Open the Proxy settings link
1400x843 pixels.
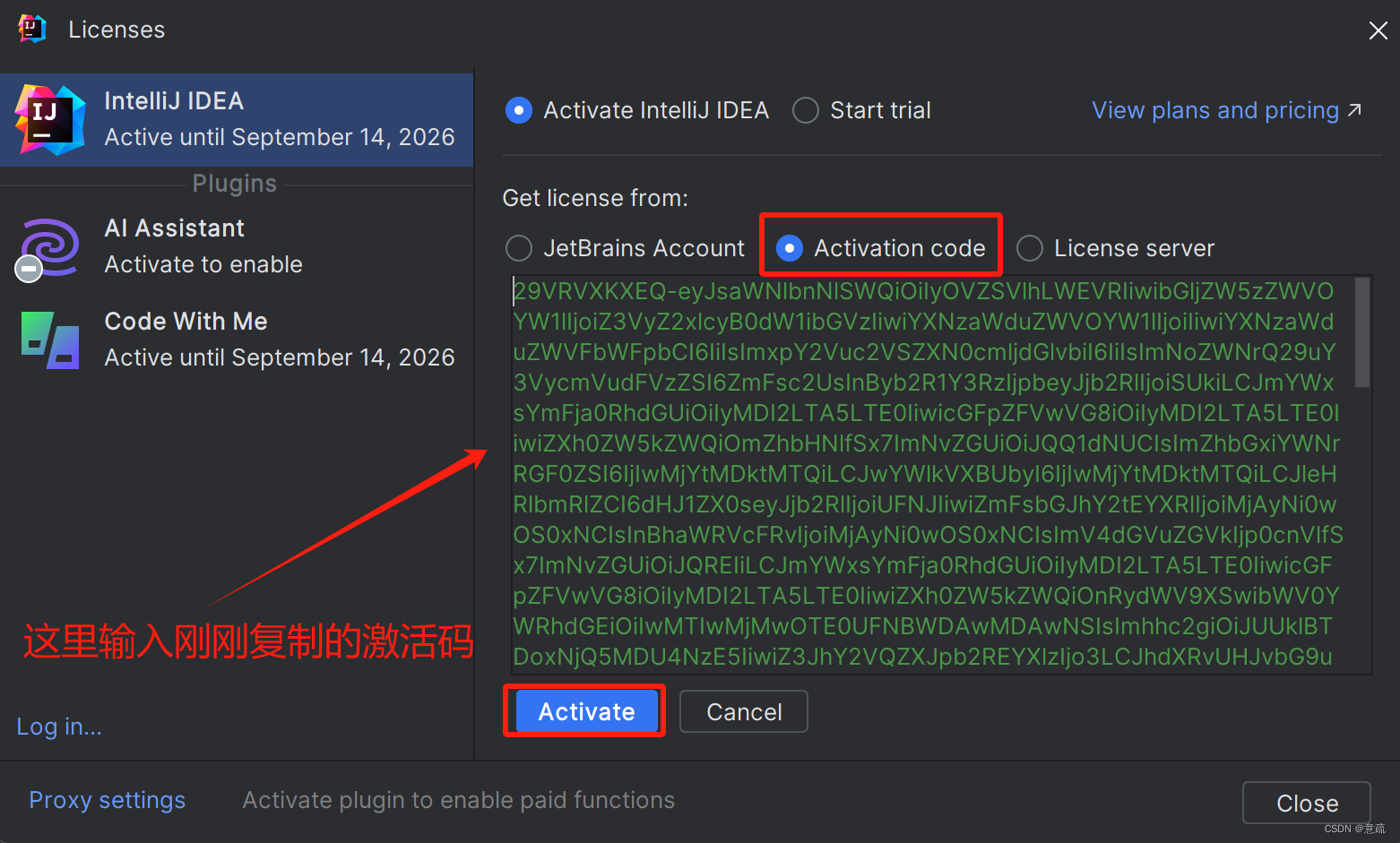point(108,800)
